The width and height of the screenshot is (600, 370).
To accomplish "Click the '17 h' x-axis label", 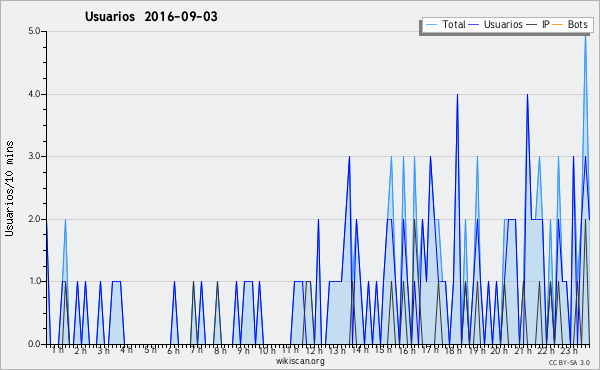I will [x=430, y=350].
